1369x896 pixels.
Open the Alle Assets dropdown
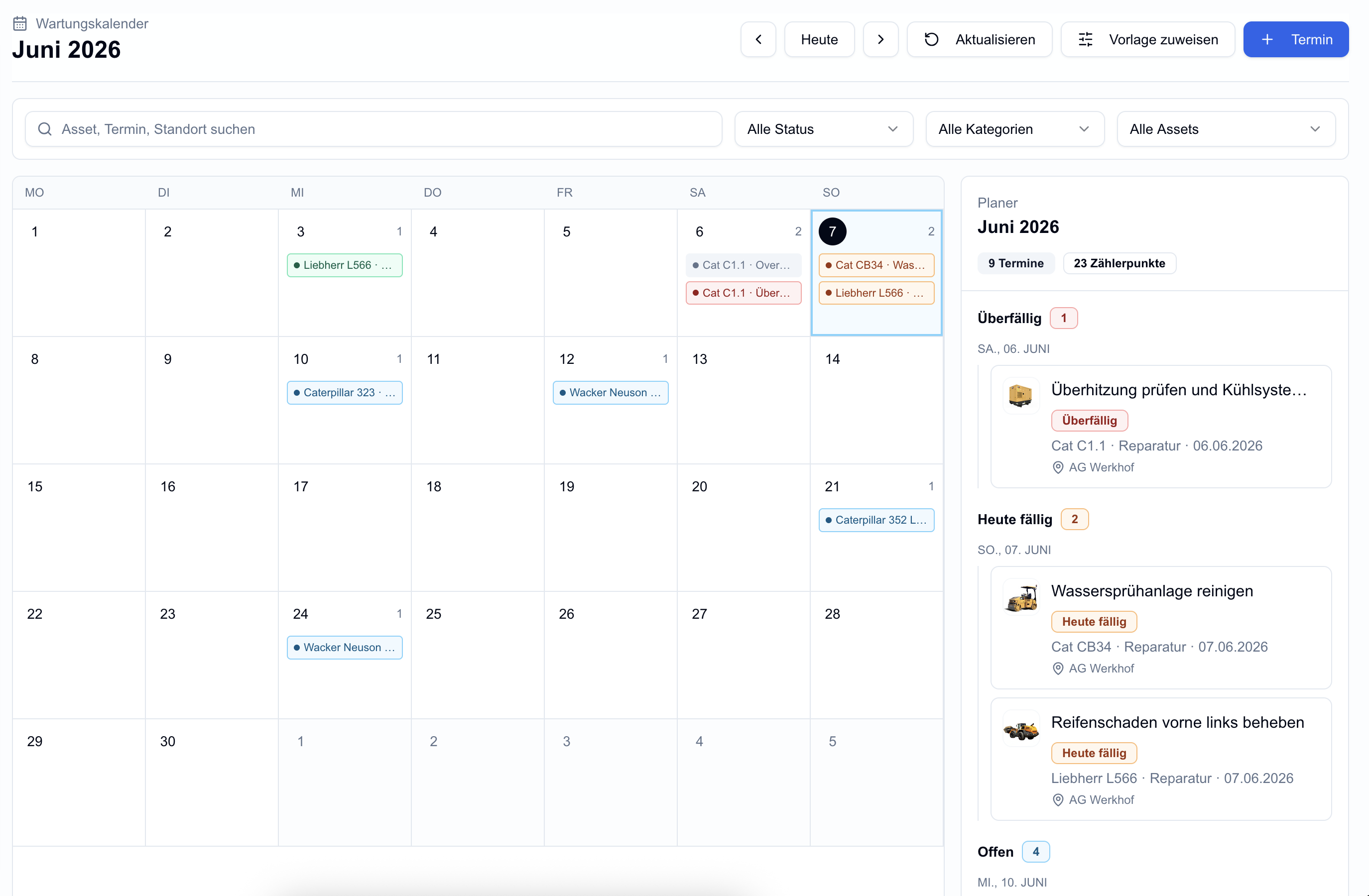point(1226,129)
